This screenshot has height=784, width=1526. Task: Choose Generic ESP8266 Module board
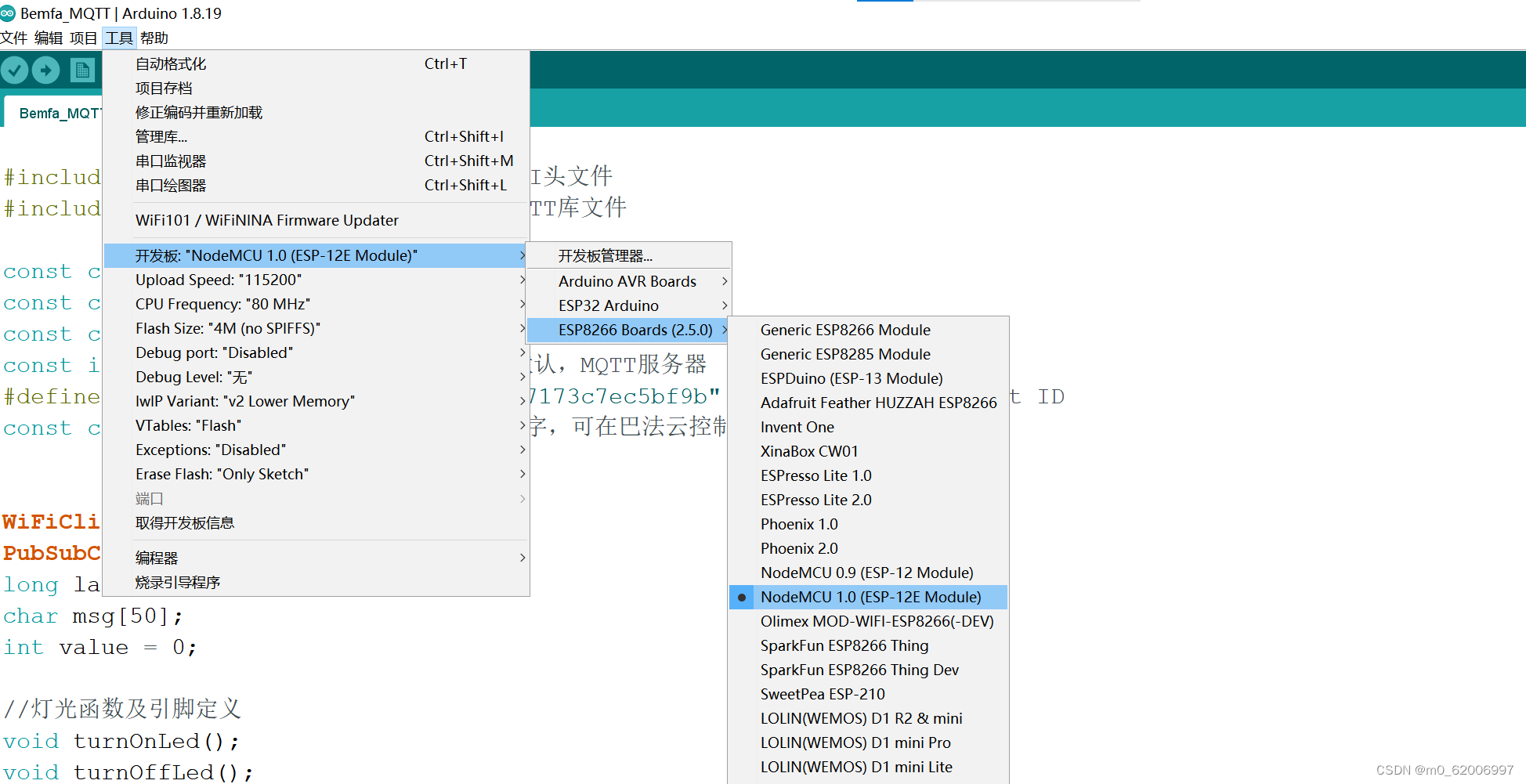click(x=845, y=330)
